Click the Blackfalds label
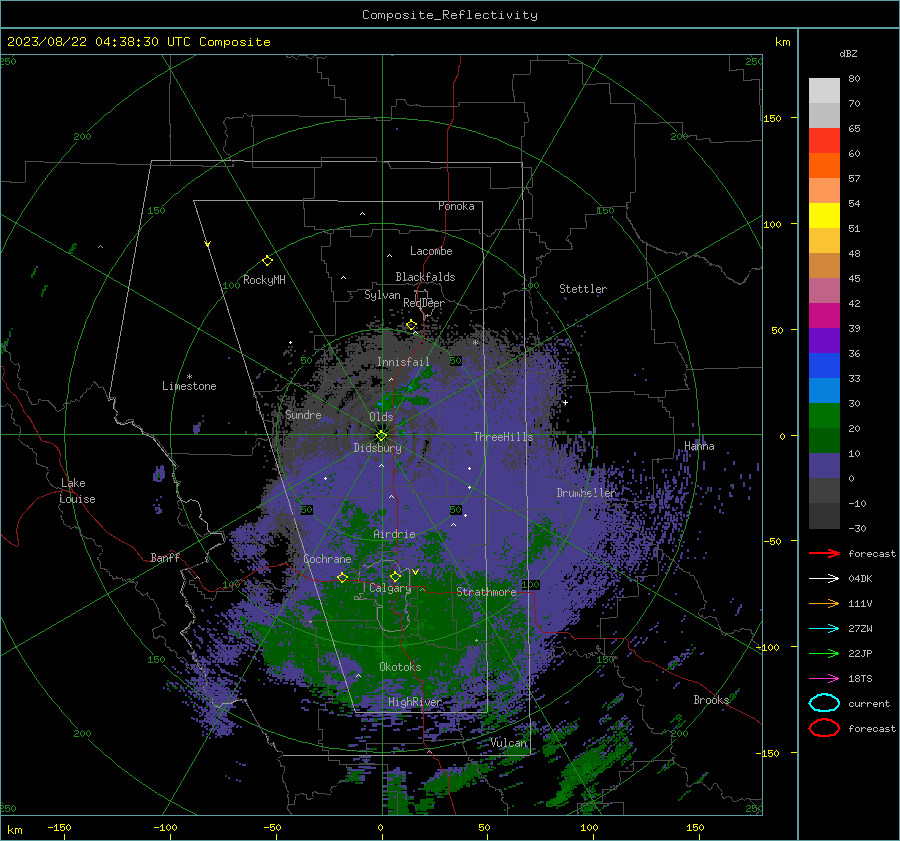Screen dimensions: 900x841 pos(425,277)
